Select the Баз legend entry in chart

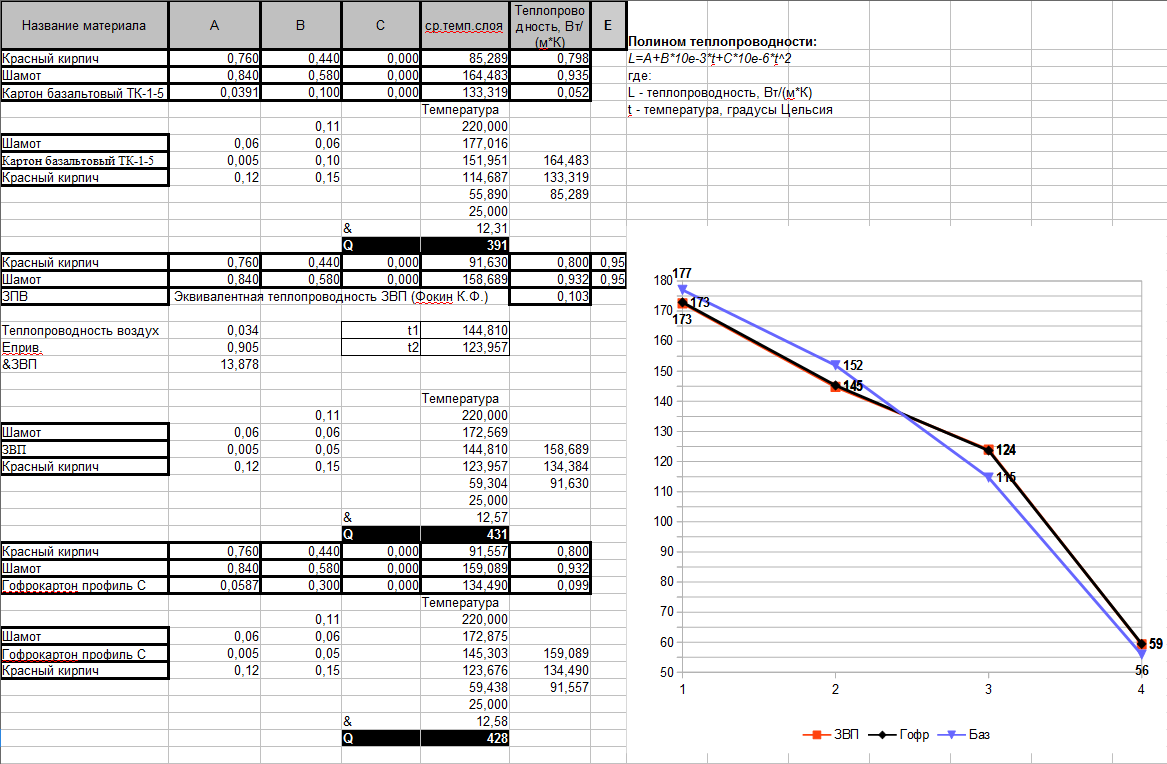970,735
